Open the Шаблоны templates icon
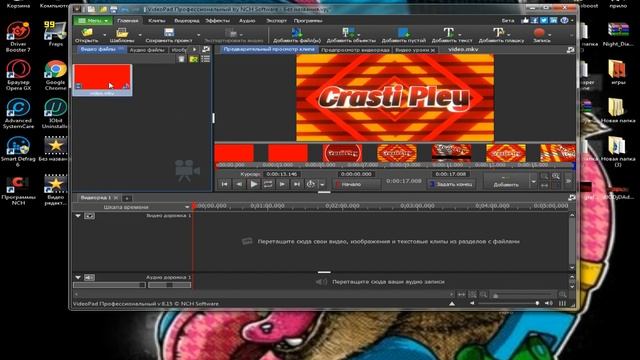The width and height of the screenshot is (640, 360). (122, 32)
